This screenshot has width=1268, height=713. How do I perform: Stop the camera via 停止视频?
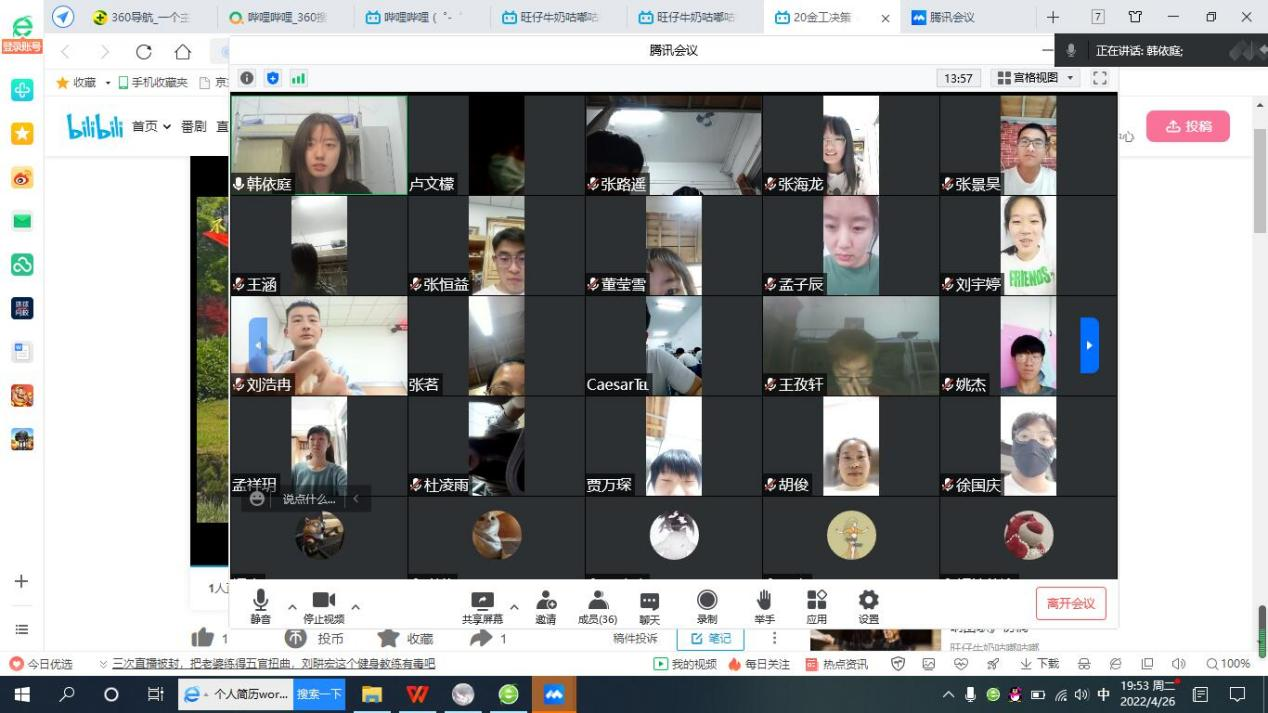pyautogui.click(x=323, y=606)
